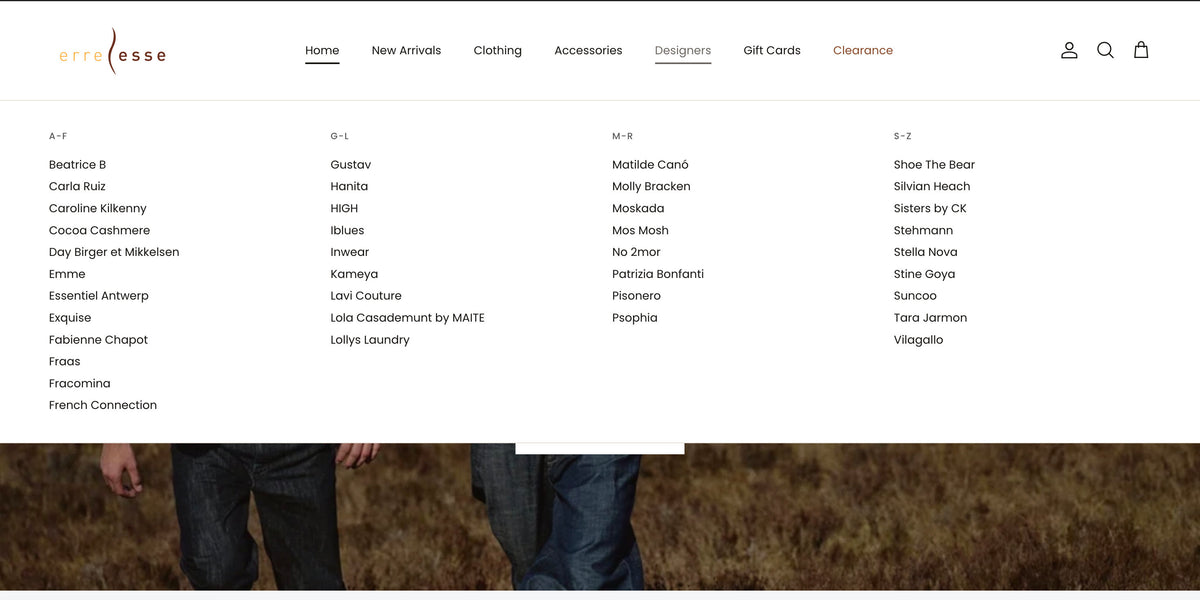1200x600 pixels.
Task: Open Matilde Canó designer page
Action: [650, 164]
